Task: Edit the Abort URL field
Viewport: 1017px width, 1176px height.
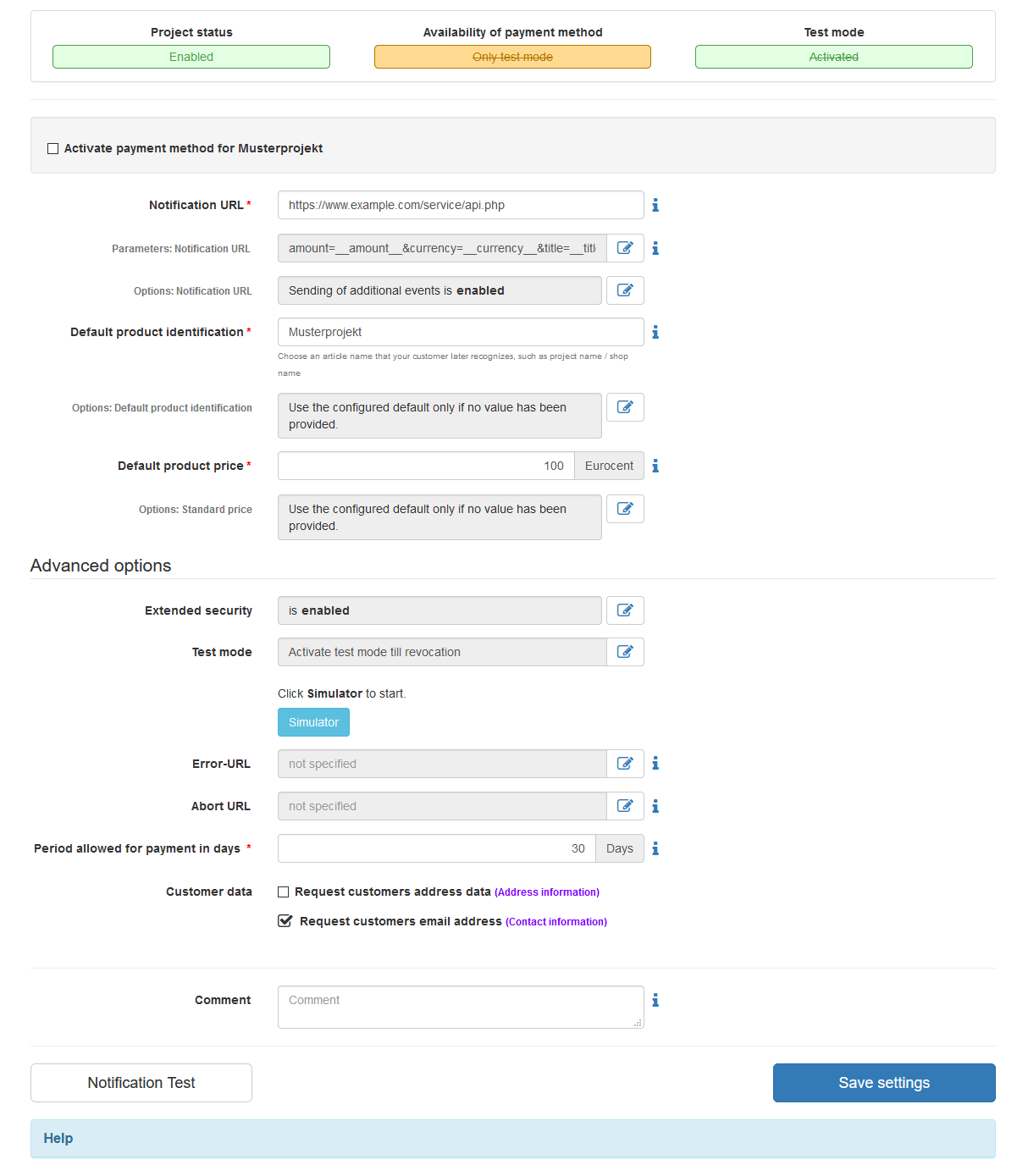Action: point(625,805)
